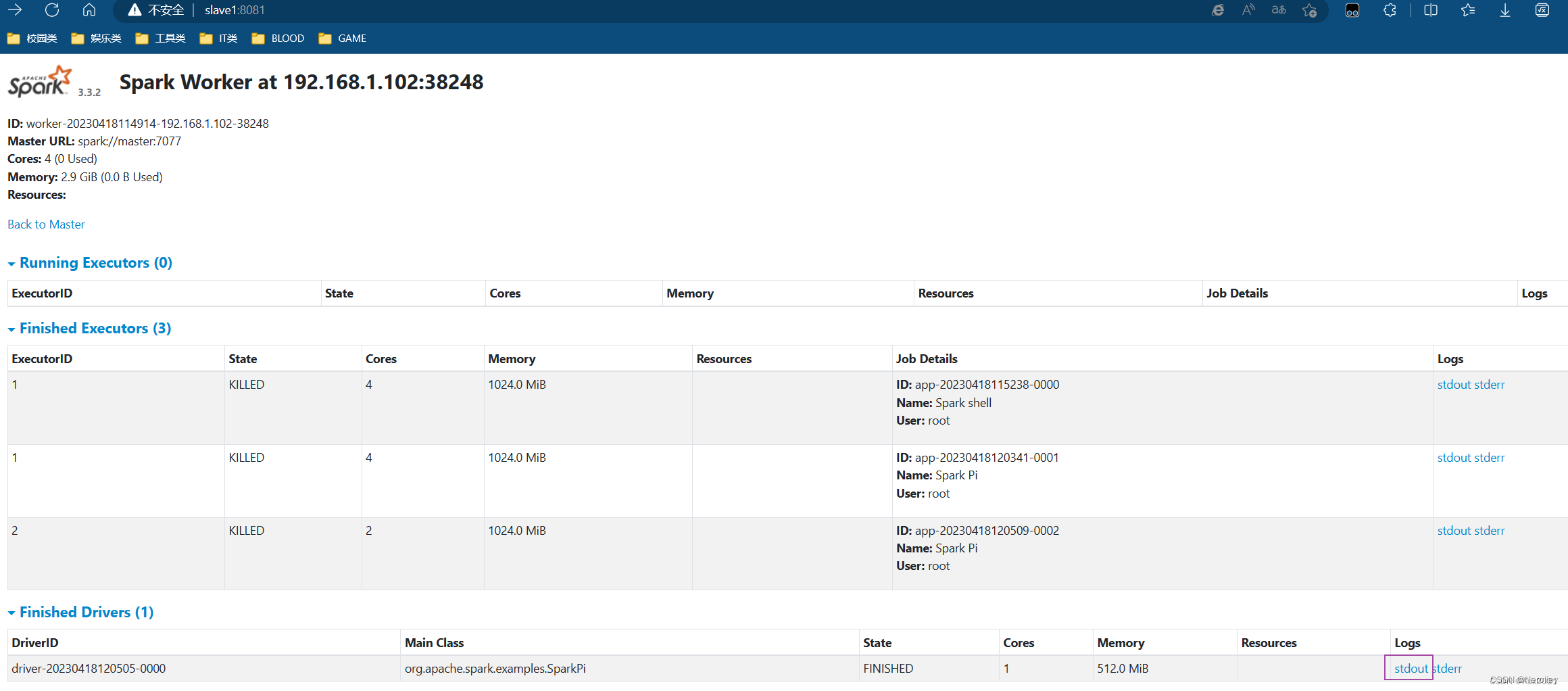Viewport: 1568px width, 691px height.
Task: Click the Spark Worker page heading
Action: 301,82
